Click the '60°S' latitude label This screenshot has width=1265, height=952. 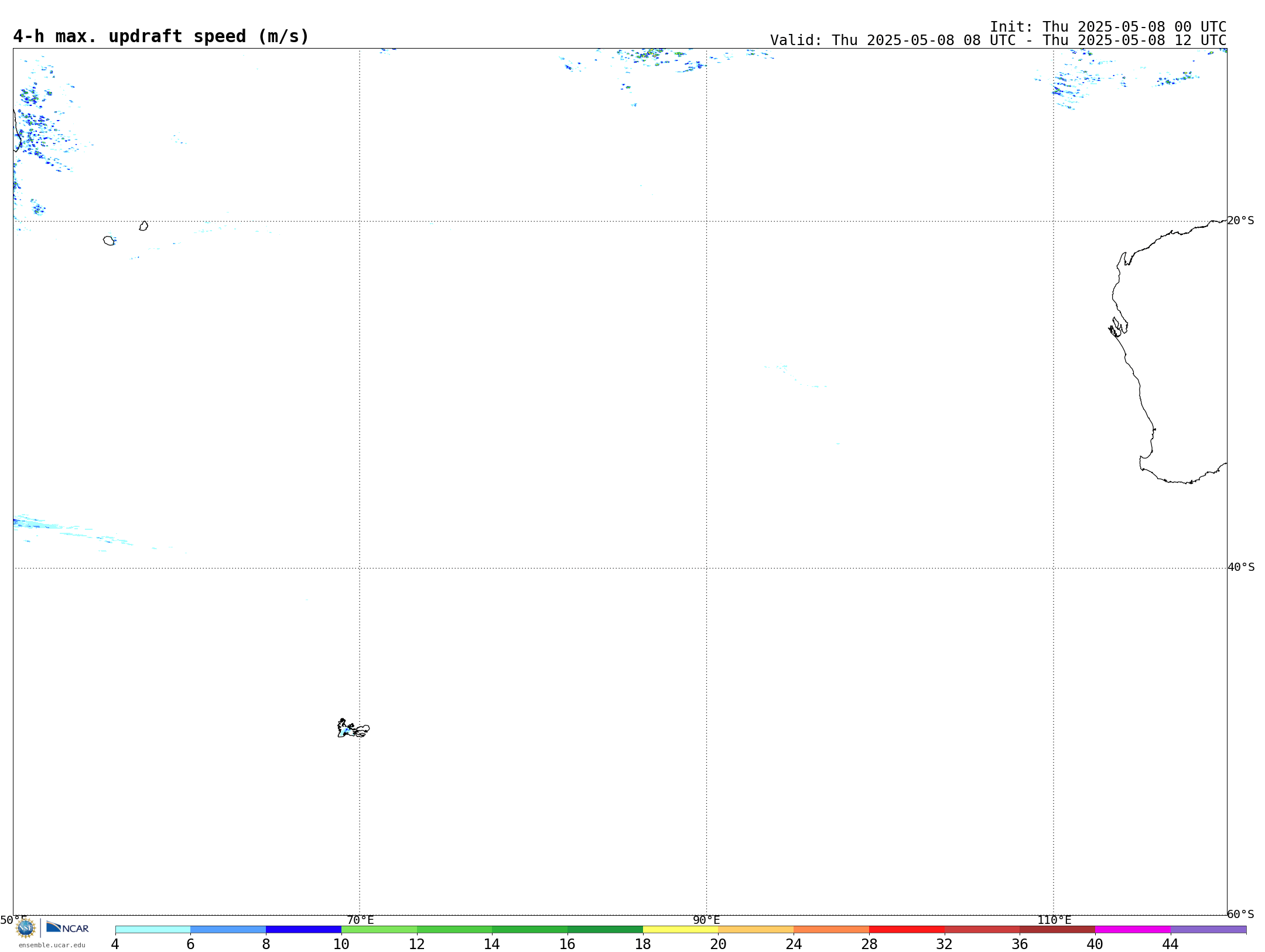click(1240, 914)
